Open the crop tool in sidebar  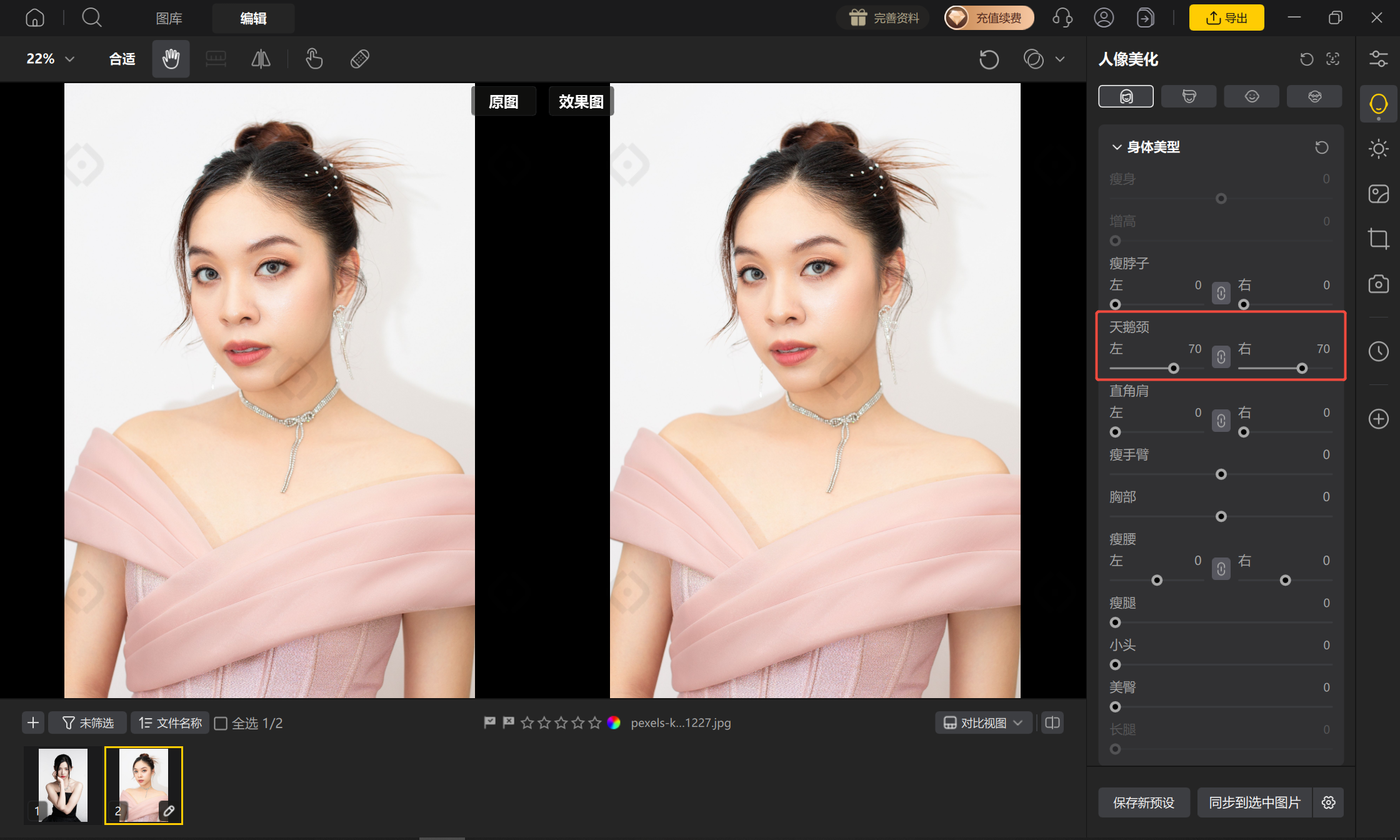pyautogui.click(x=1378, y=238)
